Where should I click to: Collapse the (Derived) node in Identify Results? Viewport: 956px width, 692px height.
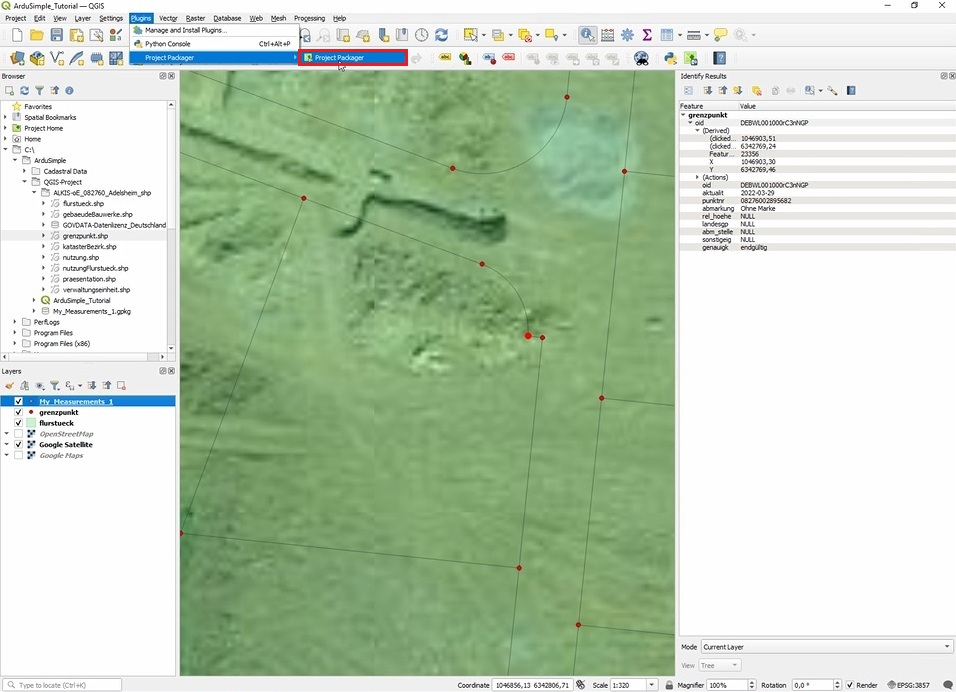click(697, 130)
